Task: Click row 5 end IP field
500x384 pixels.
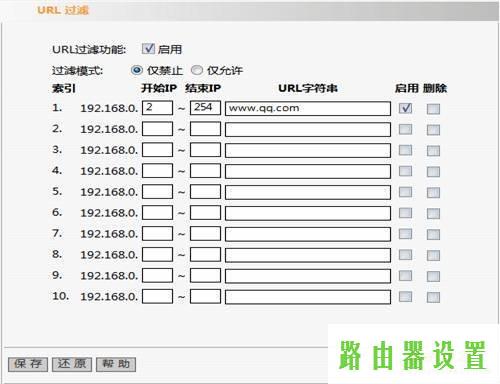Action: coord(205,192)
